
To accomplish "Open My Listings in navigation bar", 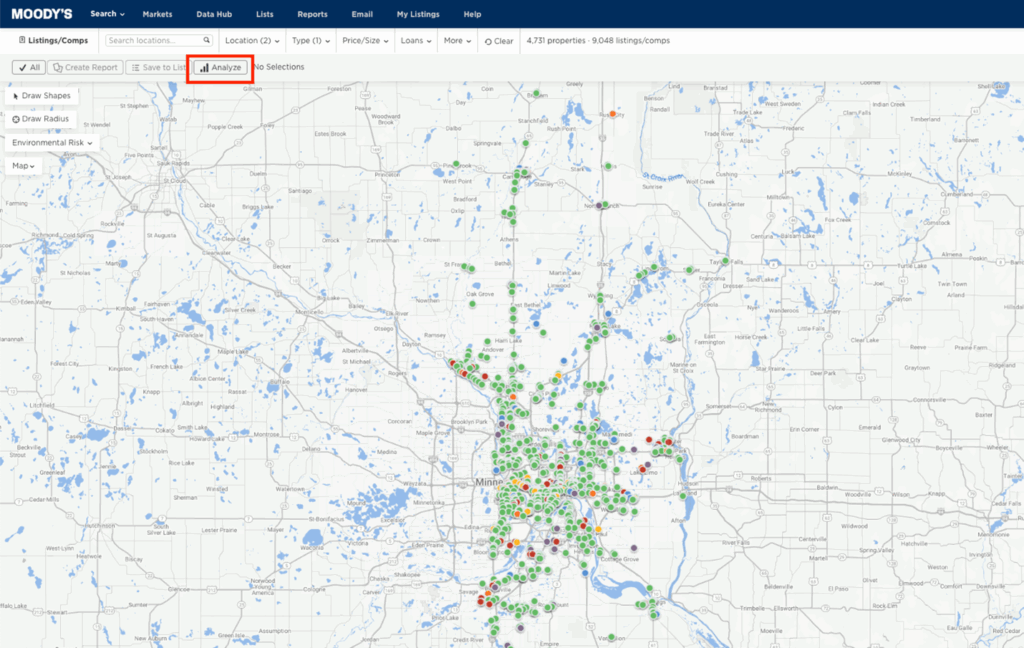I will point(418,14).
